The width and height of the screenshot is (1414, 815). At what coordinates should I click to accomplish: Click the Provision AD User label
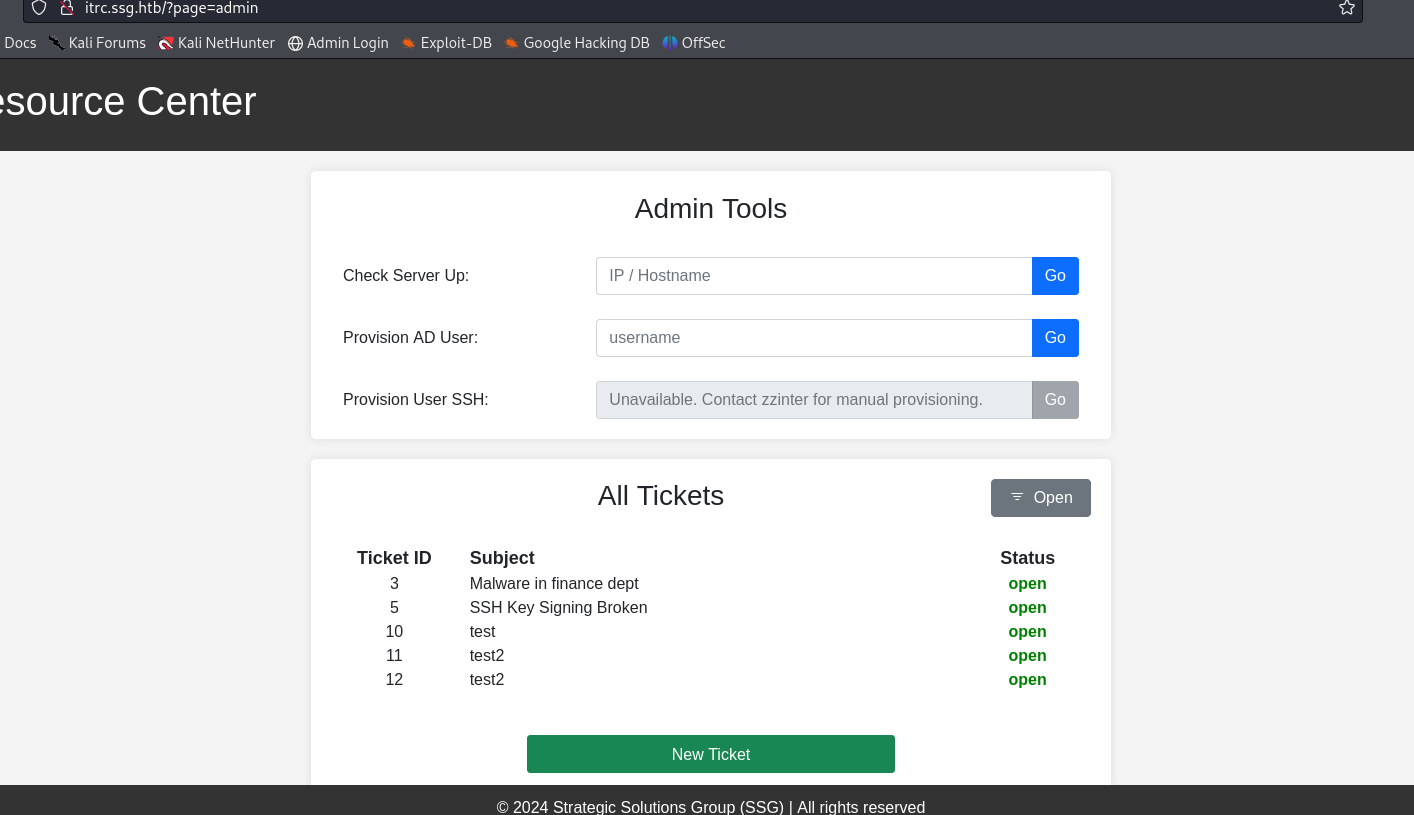coord(410,338)
